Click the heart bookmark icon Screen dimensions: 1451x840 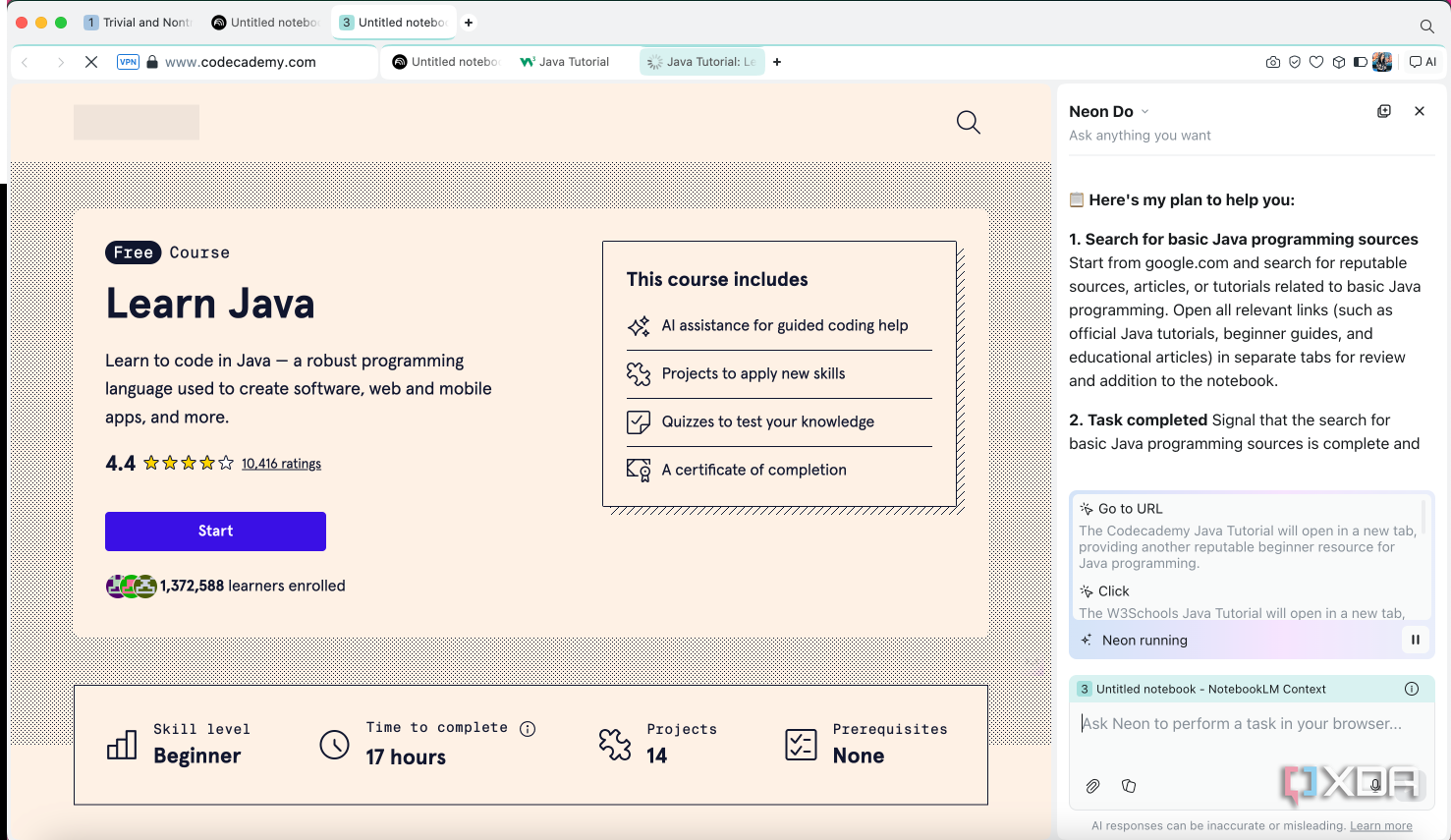[x=1316, y=62]
